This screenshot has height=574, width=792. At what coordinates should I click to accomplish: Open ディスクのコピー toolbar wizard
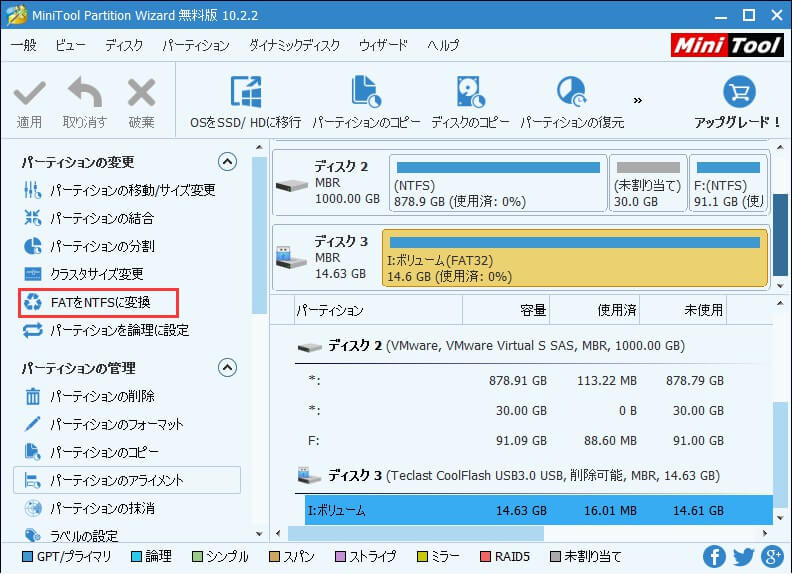tap(470, 103)
